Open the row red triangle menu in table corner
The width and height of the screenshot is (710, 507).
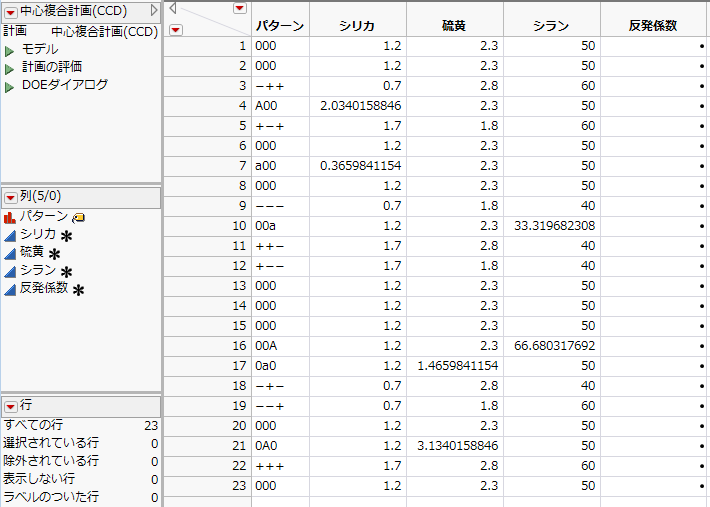(177, 29)
